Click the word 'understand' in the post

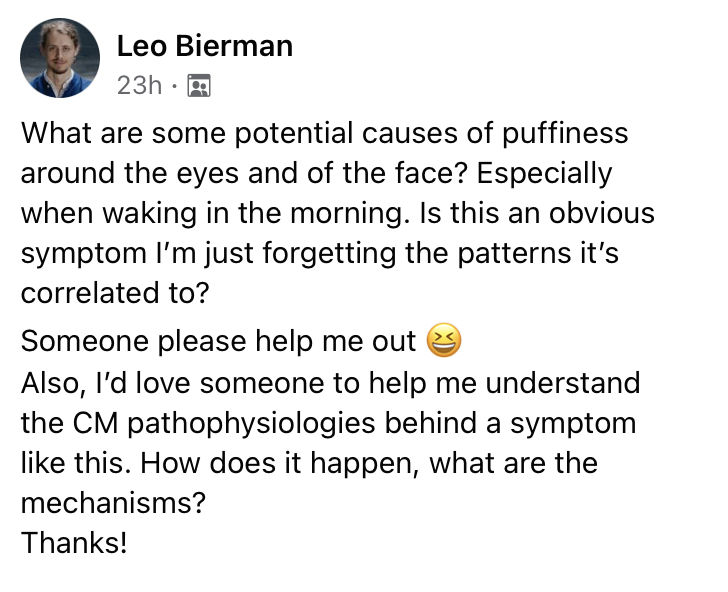(563, 384)
